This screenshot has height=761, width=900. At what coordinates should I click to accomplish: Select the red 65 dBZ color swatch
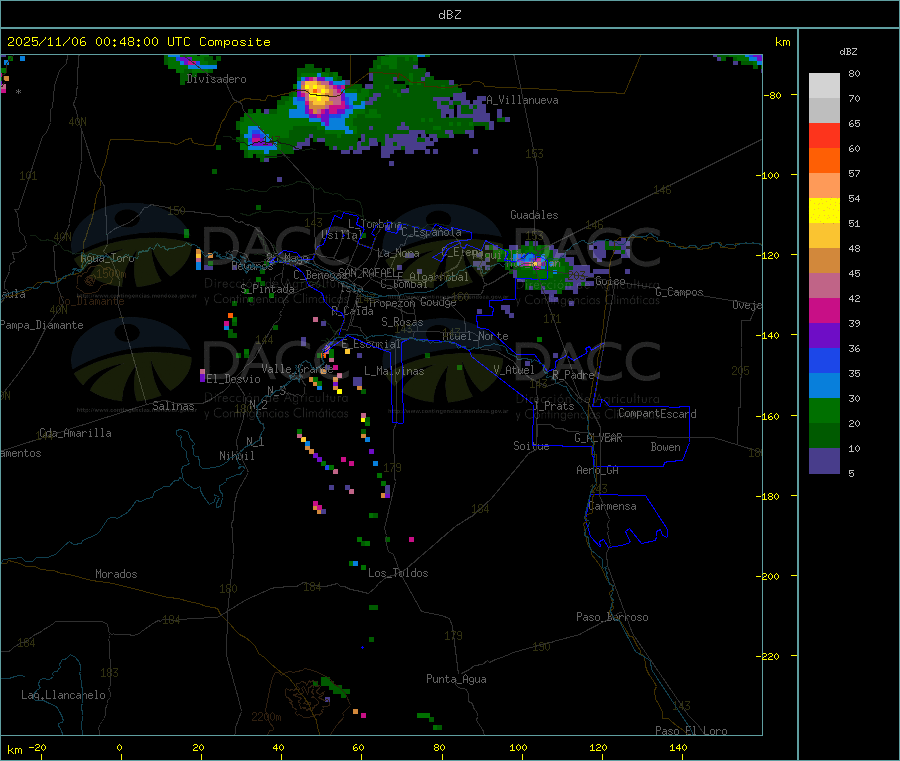[x=824, y=135]
